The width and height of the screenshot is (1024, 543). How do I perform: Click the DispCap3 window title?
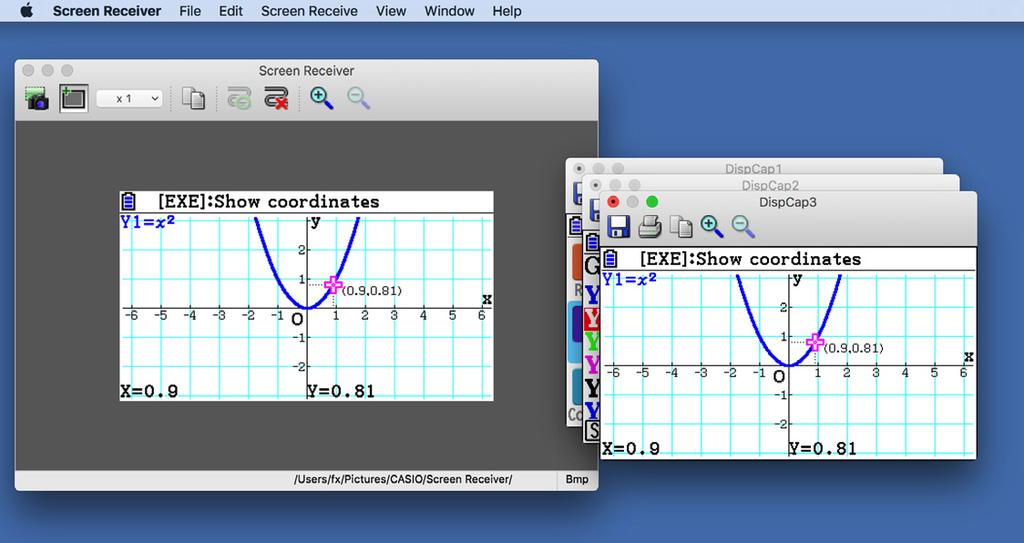[x=788, y=202]
